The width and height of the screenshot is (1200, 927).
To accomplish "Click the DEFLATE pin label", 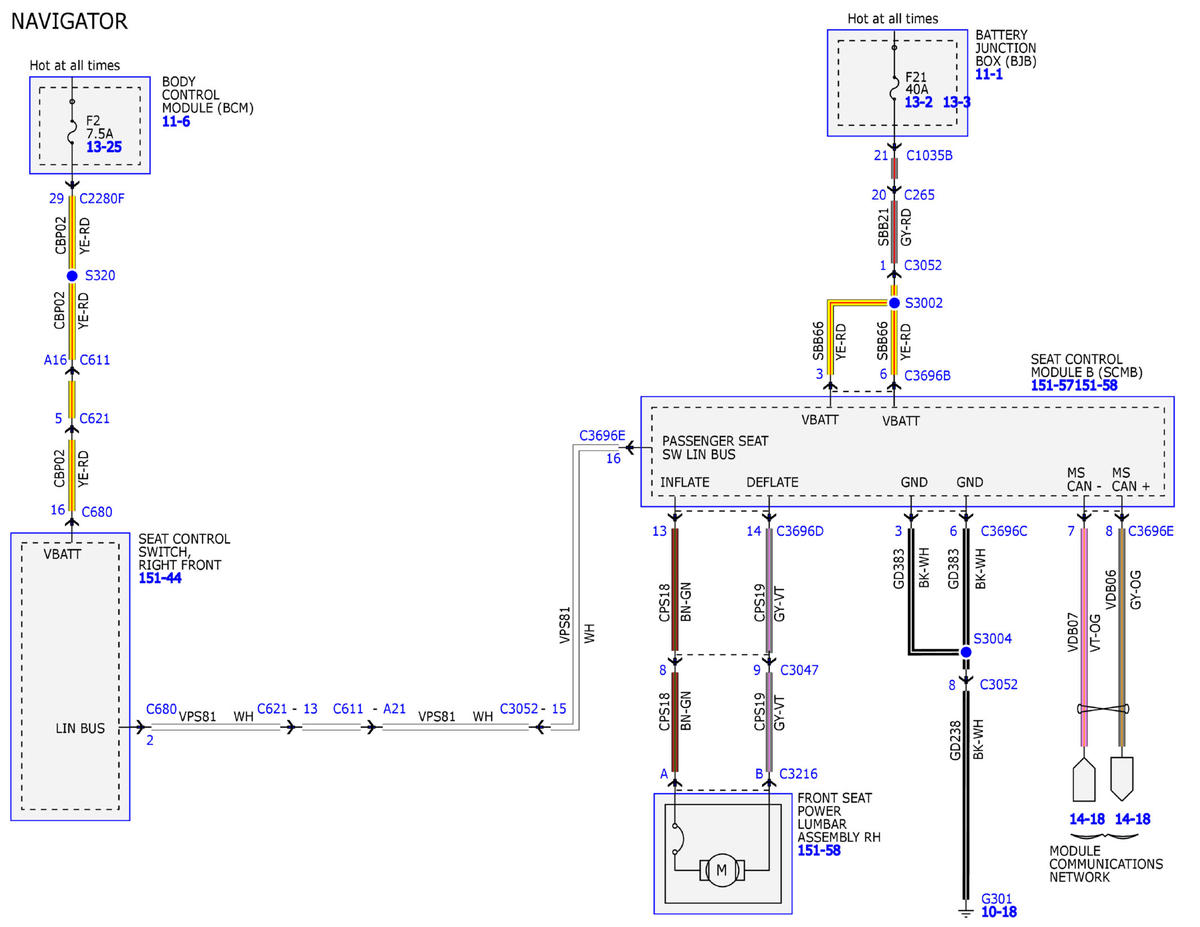I will click(772, 482).
